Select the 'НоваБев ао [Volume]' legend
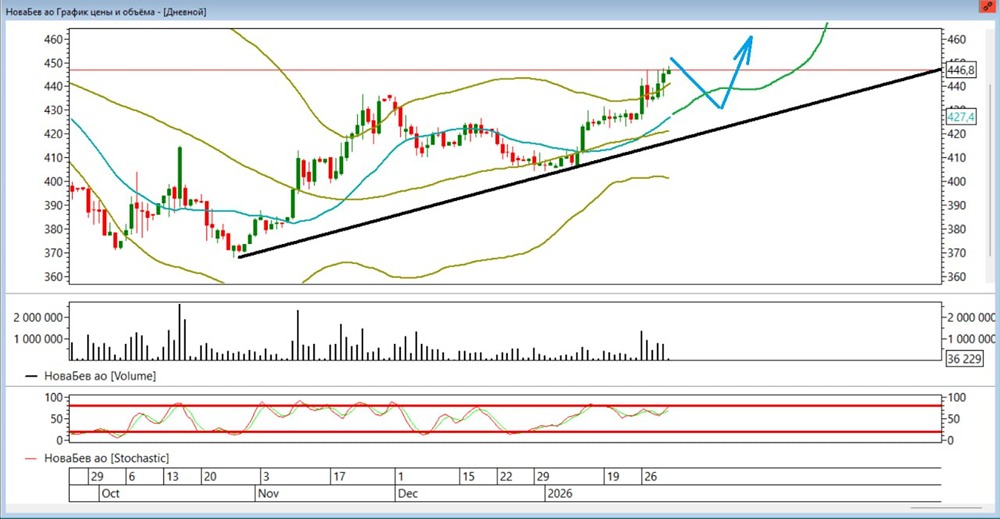Viewport: 1000px width, 519px height. (x=90, y=376)
